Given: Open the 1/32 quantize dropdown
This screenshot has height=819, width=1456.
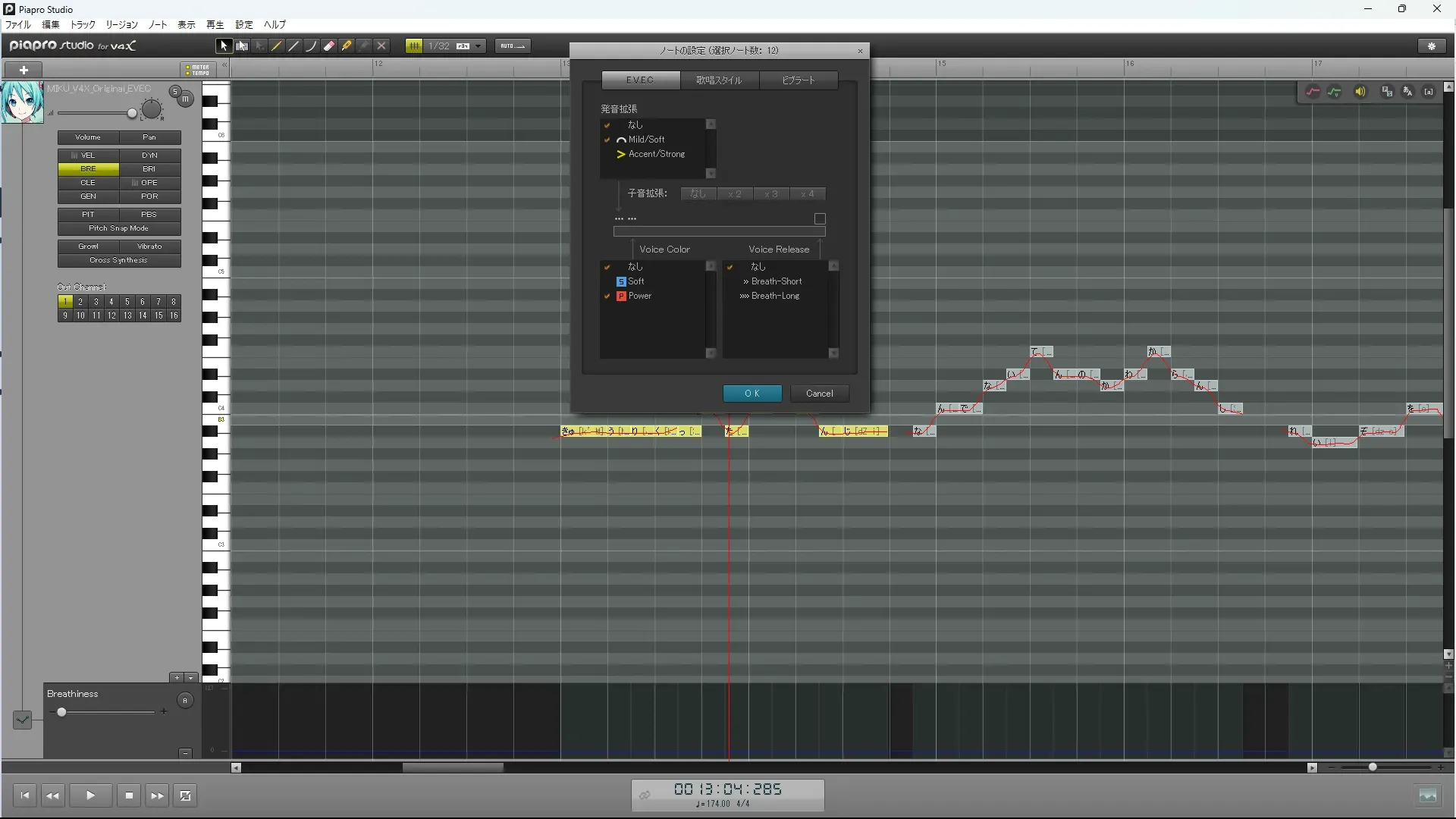Looking at the screenshot, I should coord(479,46).
